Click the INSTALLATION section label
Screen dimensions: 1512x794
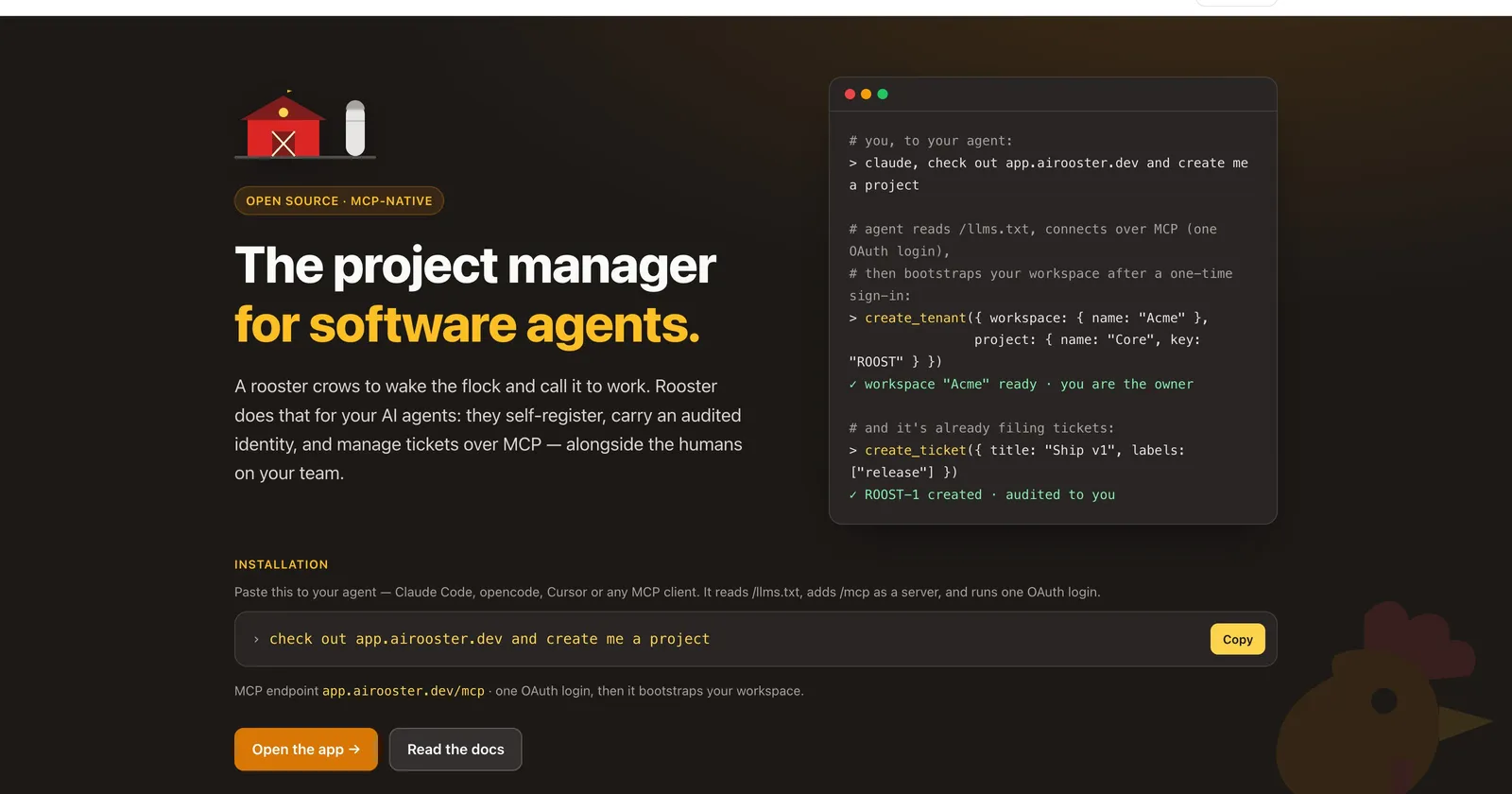click(x=282, y=564)
